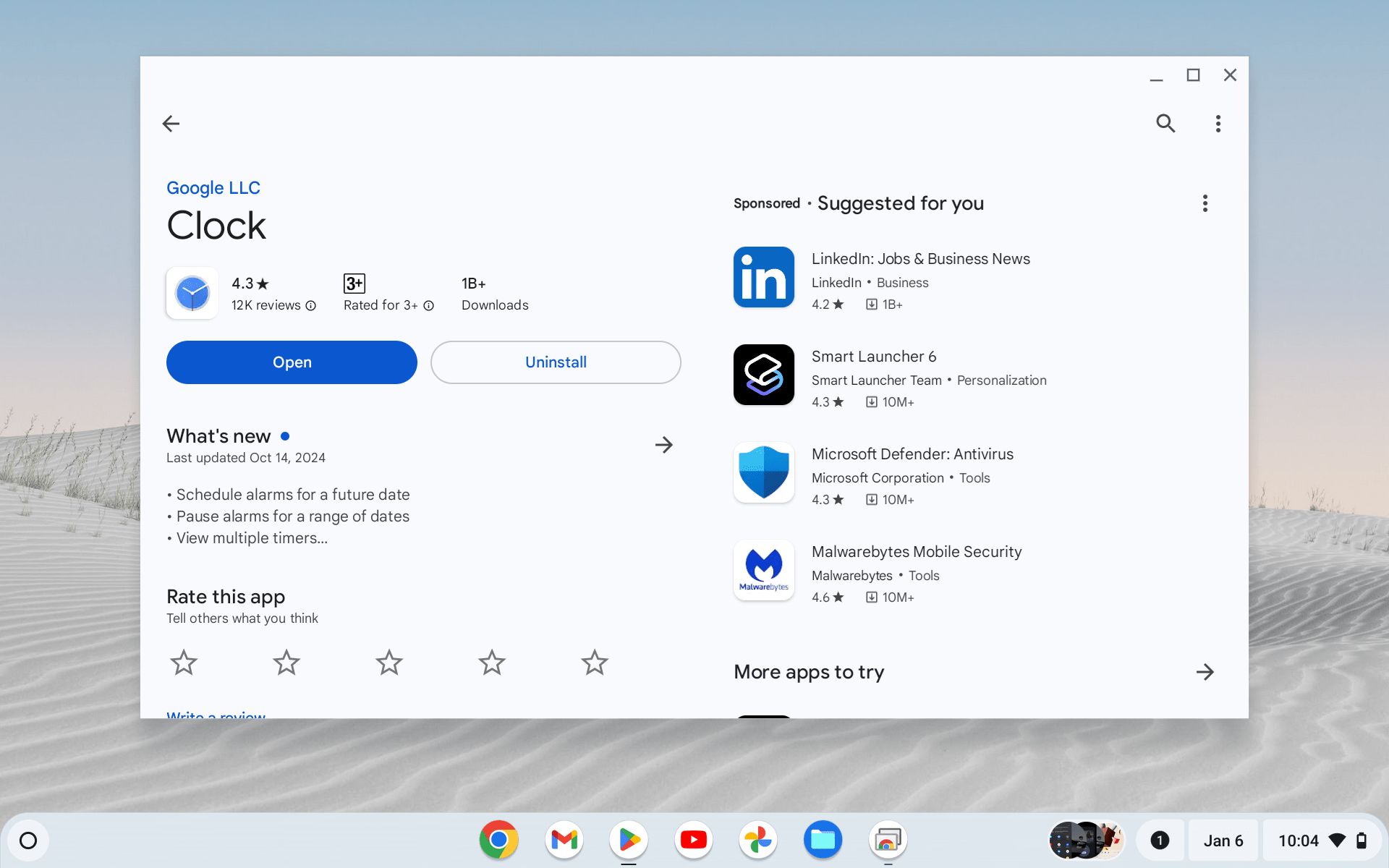Open the ChromeOS launcher button
The height and width of the screenshot is (868, 1389).
tap(28, 841)
